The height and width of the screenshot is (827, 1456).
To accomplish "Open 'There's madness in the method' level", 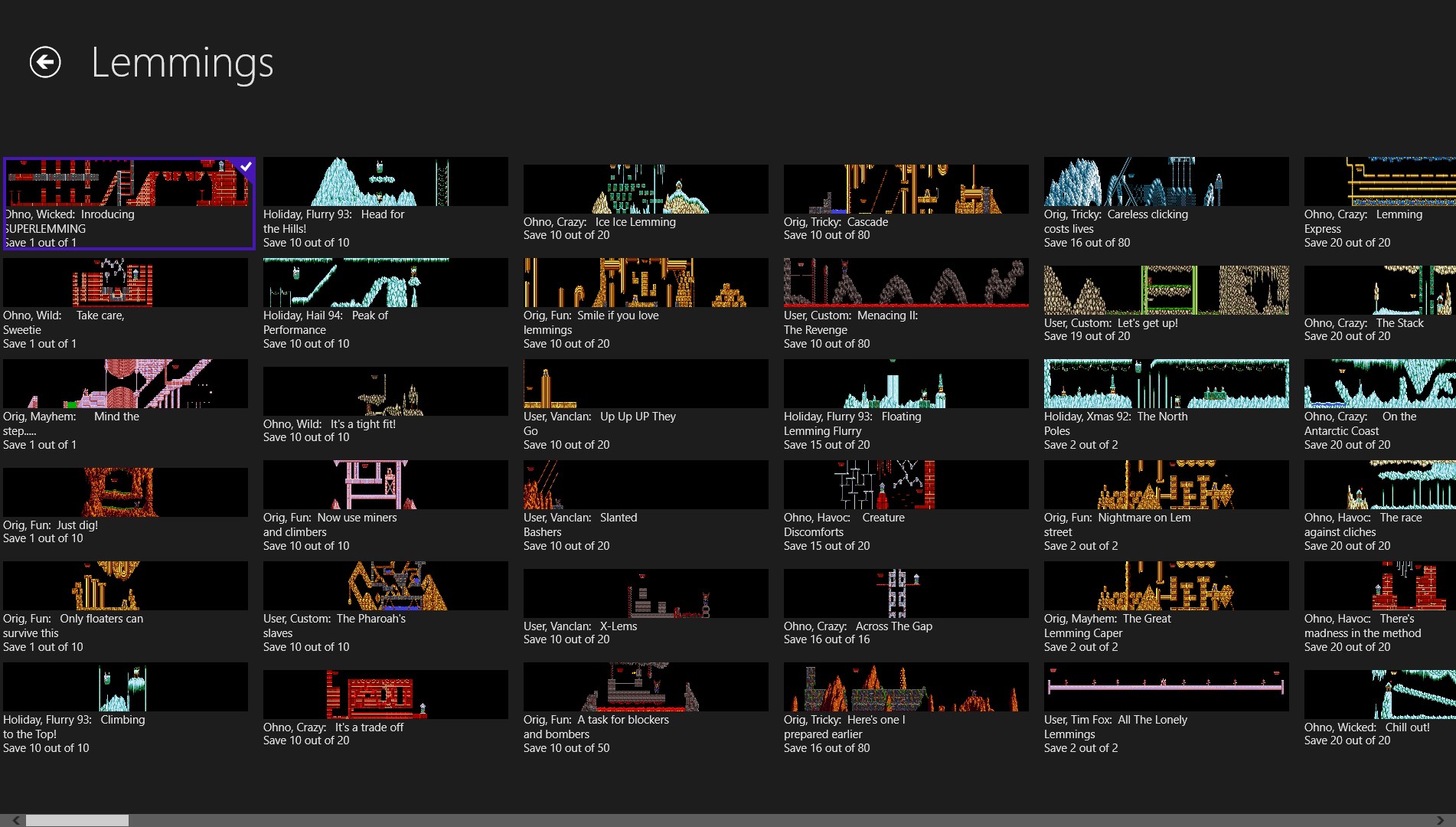I will pos(1380,607).
